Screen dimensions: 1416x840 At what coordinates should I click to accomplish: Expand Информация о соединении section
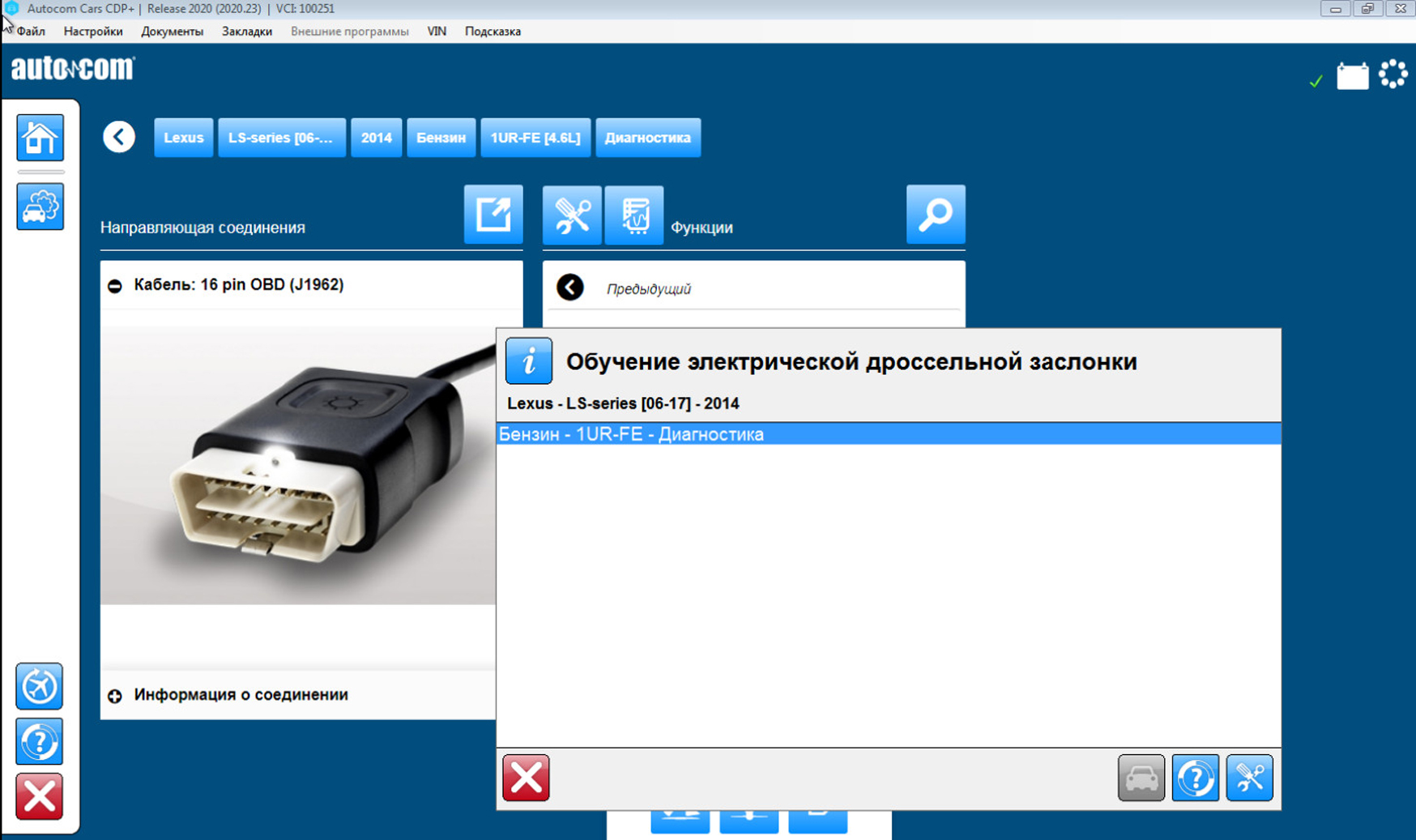click(115, 696)
